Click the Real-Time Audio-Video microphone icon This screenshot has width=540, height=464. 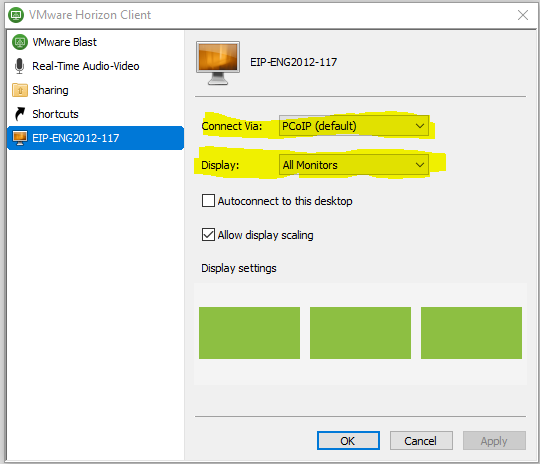20,66
